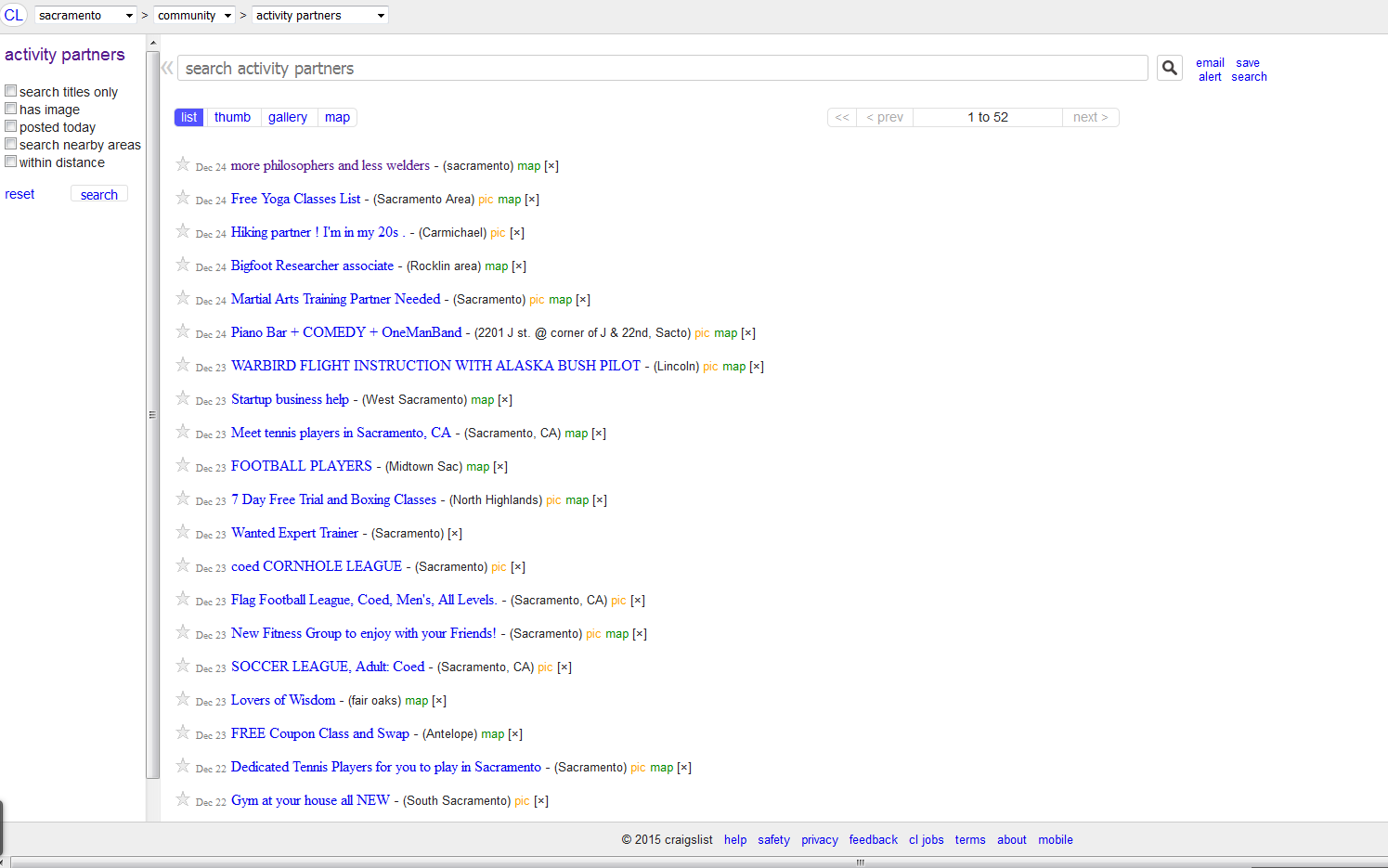Check the has image filter
1388x868 pixels.
pos(11,109)
